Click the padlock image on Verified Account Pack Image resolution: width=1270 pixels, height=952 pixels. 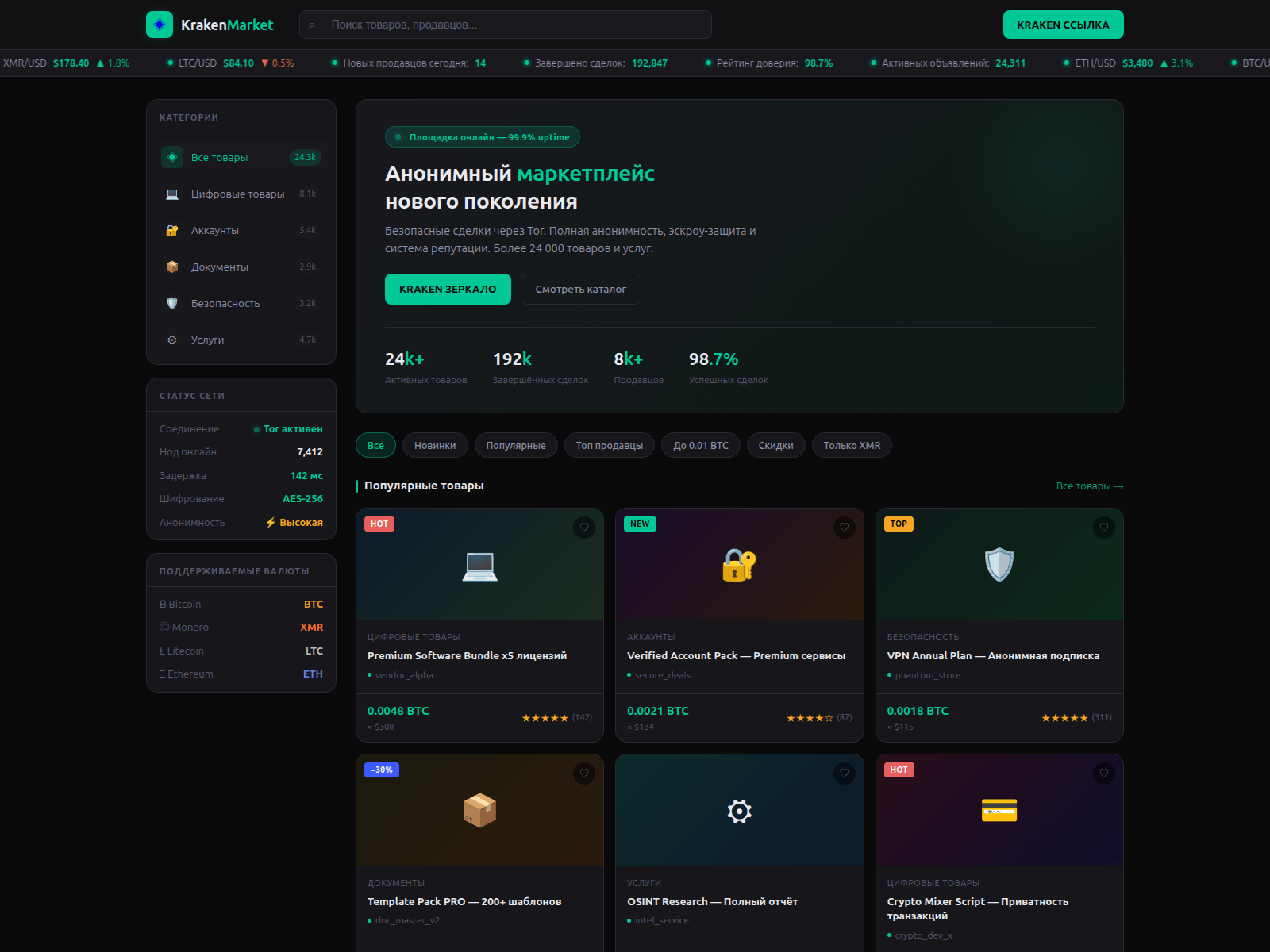(739, 565)
